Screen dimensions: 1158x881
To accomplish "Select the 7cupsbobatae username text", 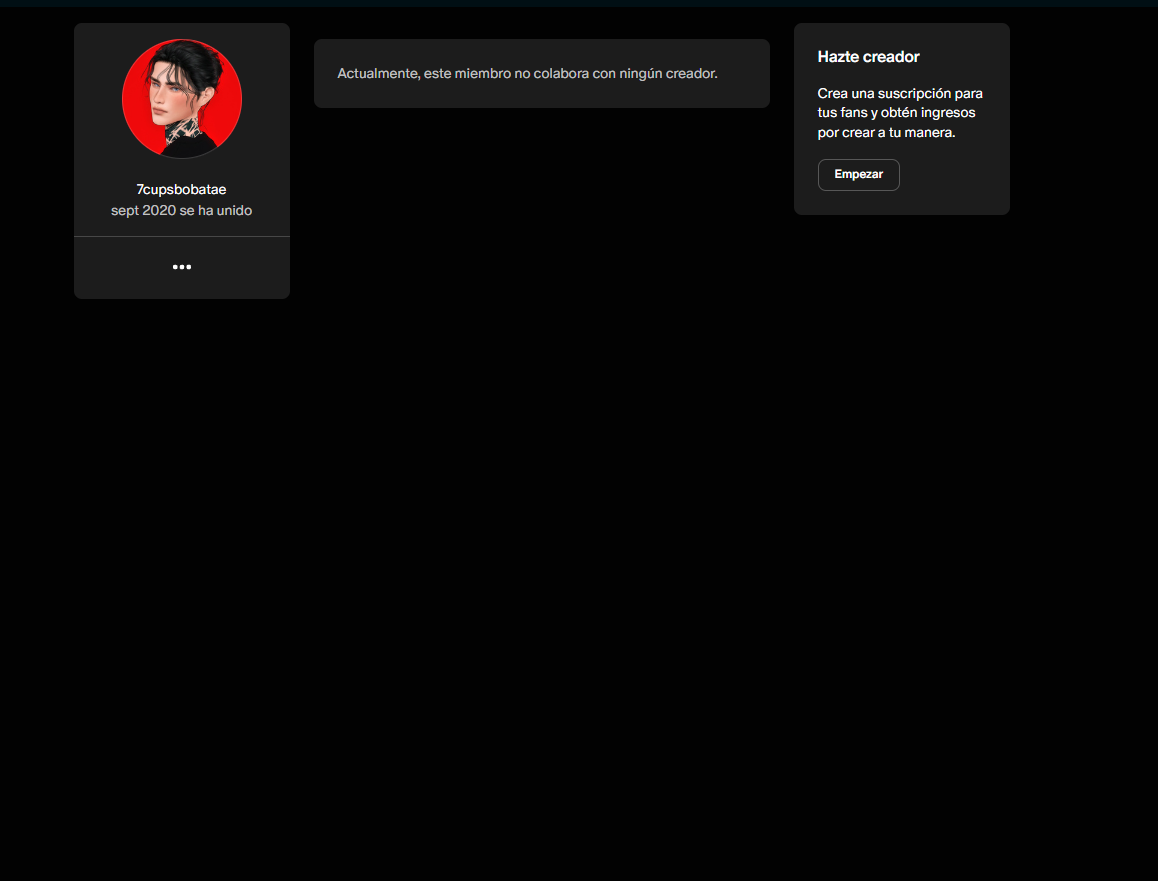I will click(x=181, y=190).
